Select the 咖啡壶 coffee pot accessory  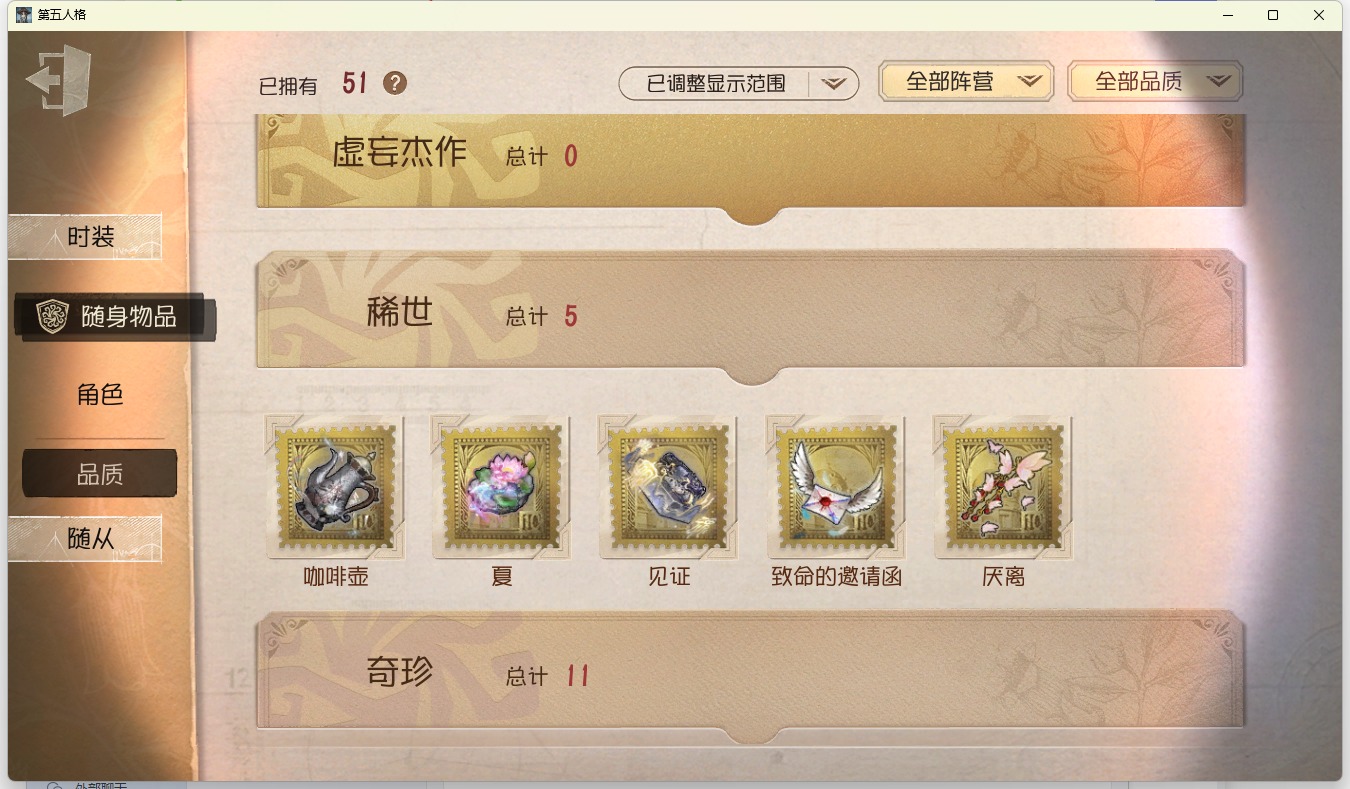(336, 487)
